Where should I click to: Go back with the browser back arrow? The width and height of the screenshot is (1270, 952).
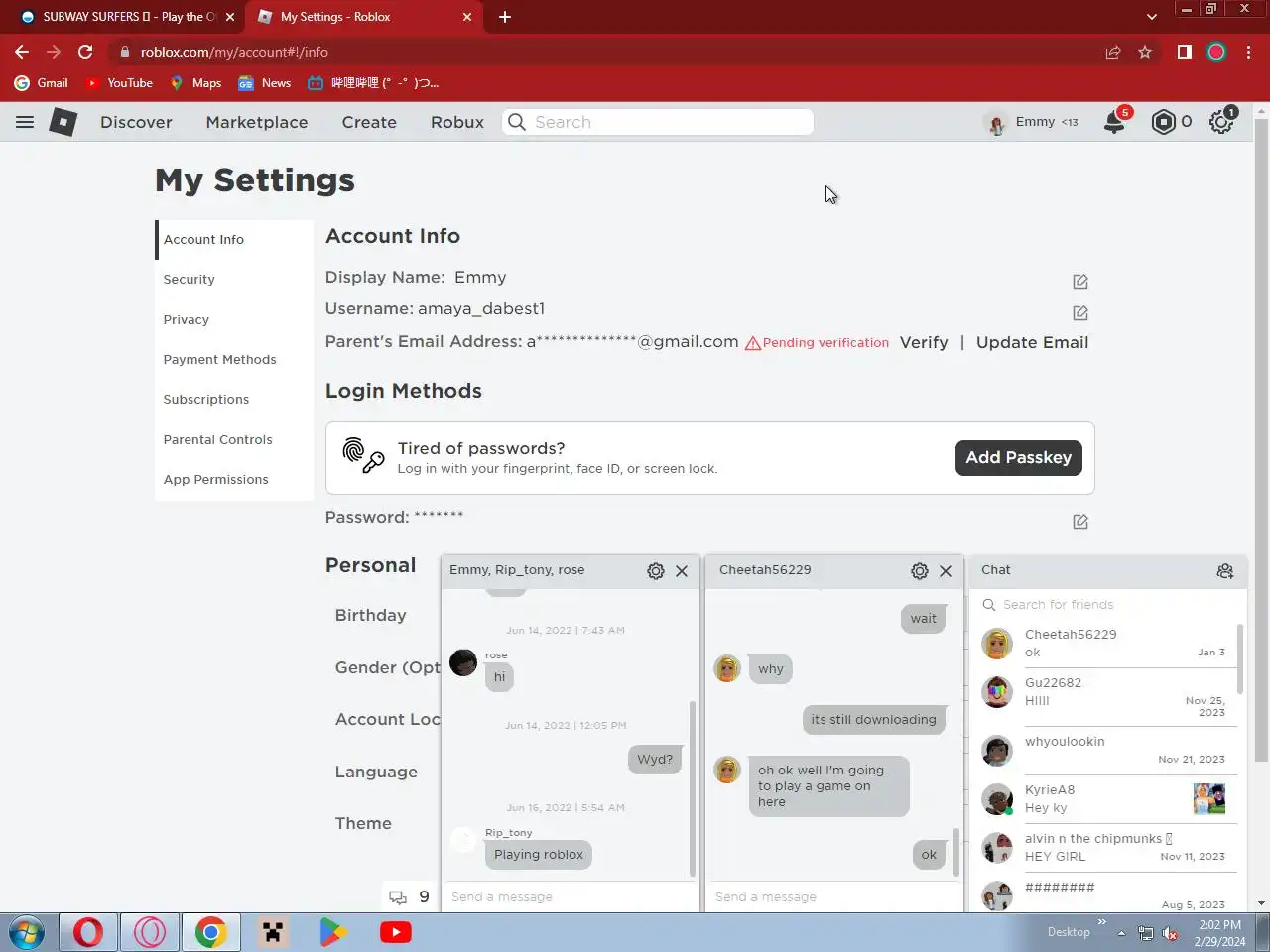point(22,52)
